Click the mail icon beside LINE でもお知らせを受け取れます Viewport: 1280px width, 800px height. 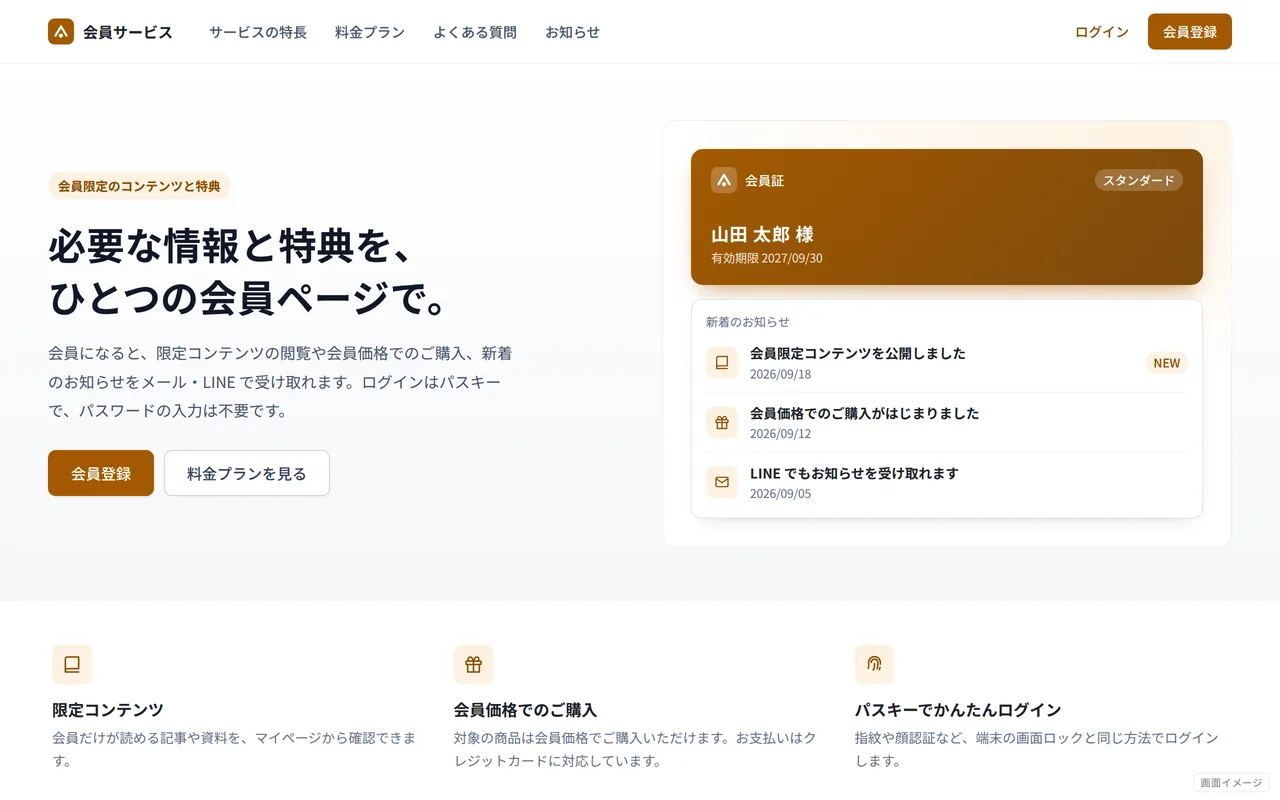point(722,483)
